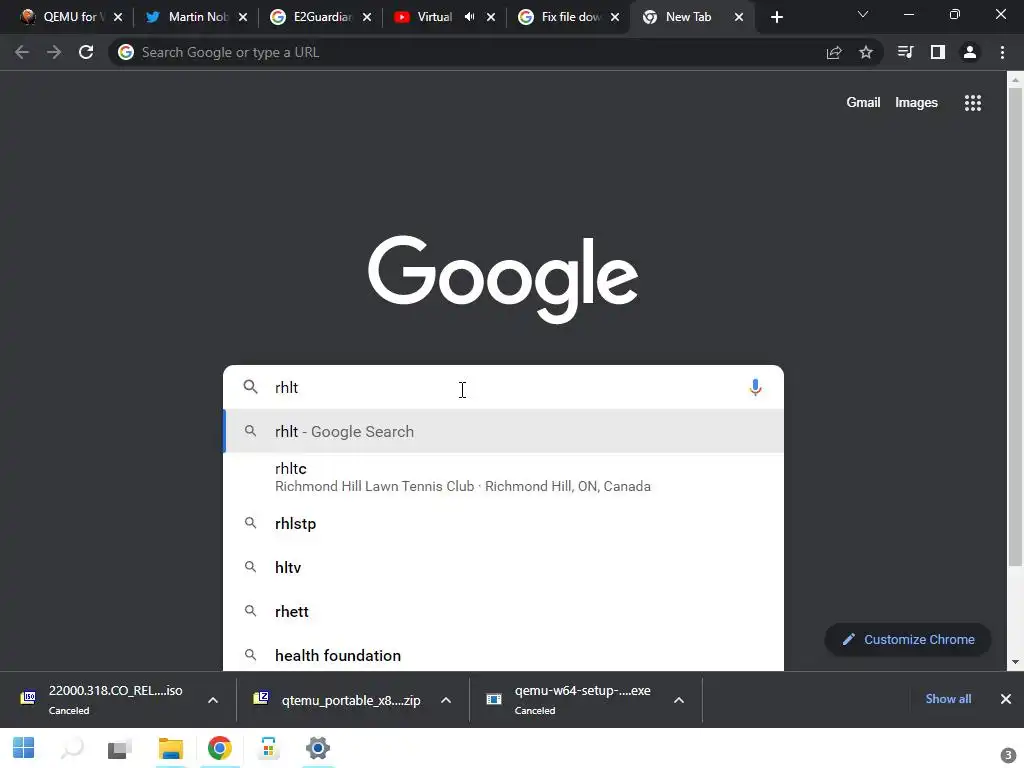The height and width of the screenshot is (768, 1024).
Task: Open the notification count badge
Action: click(x=1008, y=756)
